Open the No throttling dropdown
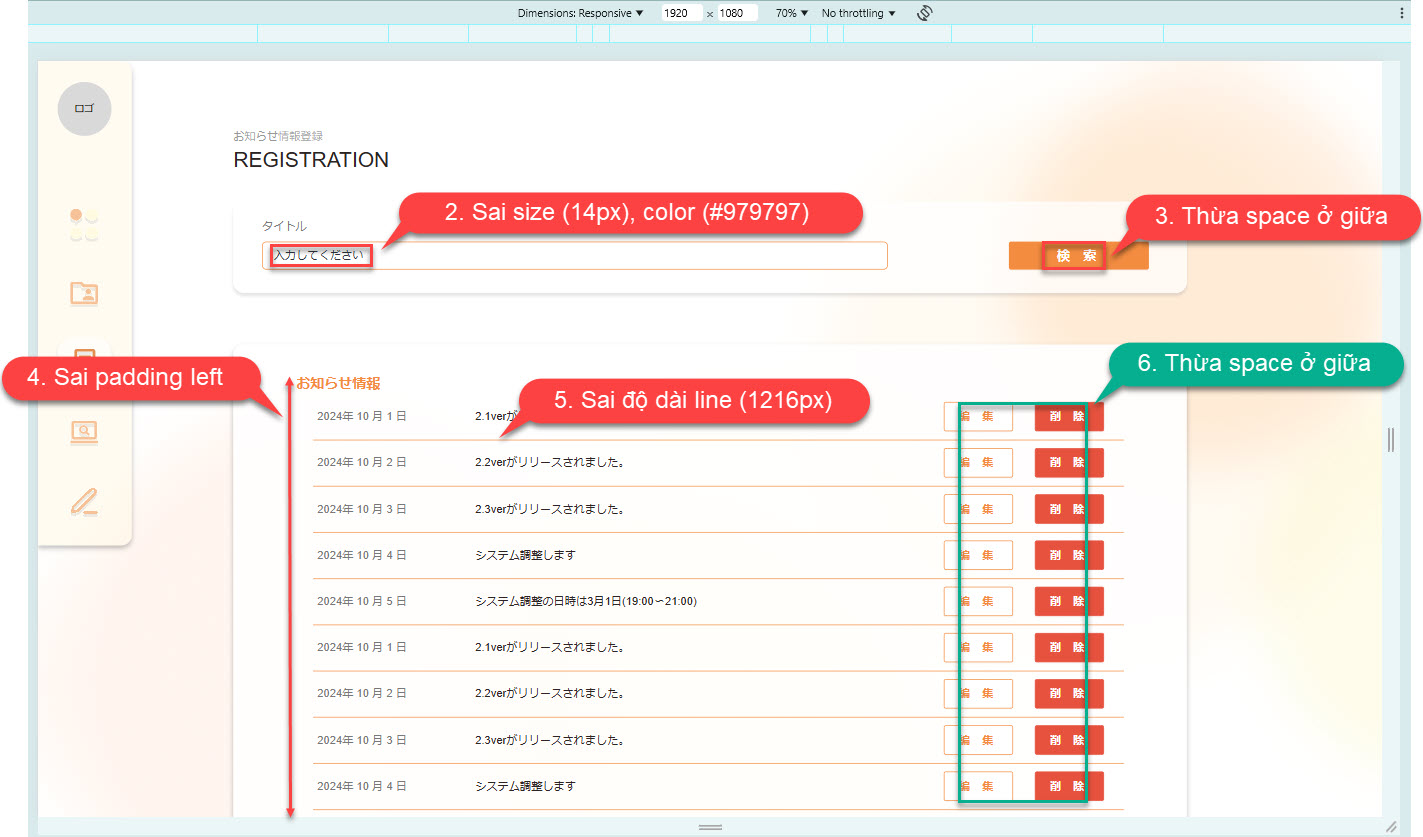The width and height of the screenshot is (1423, 837). click(x=858, y=13)
